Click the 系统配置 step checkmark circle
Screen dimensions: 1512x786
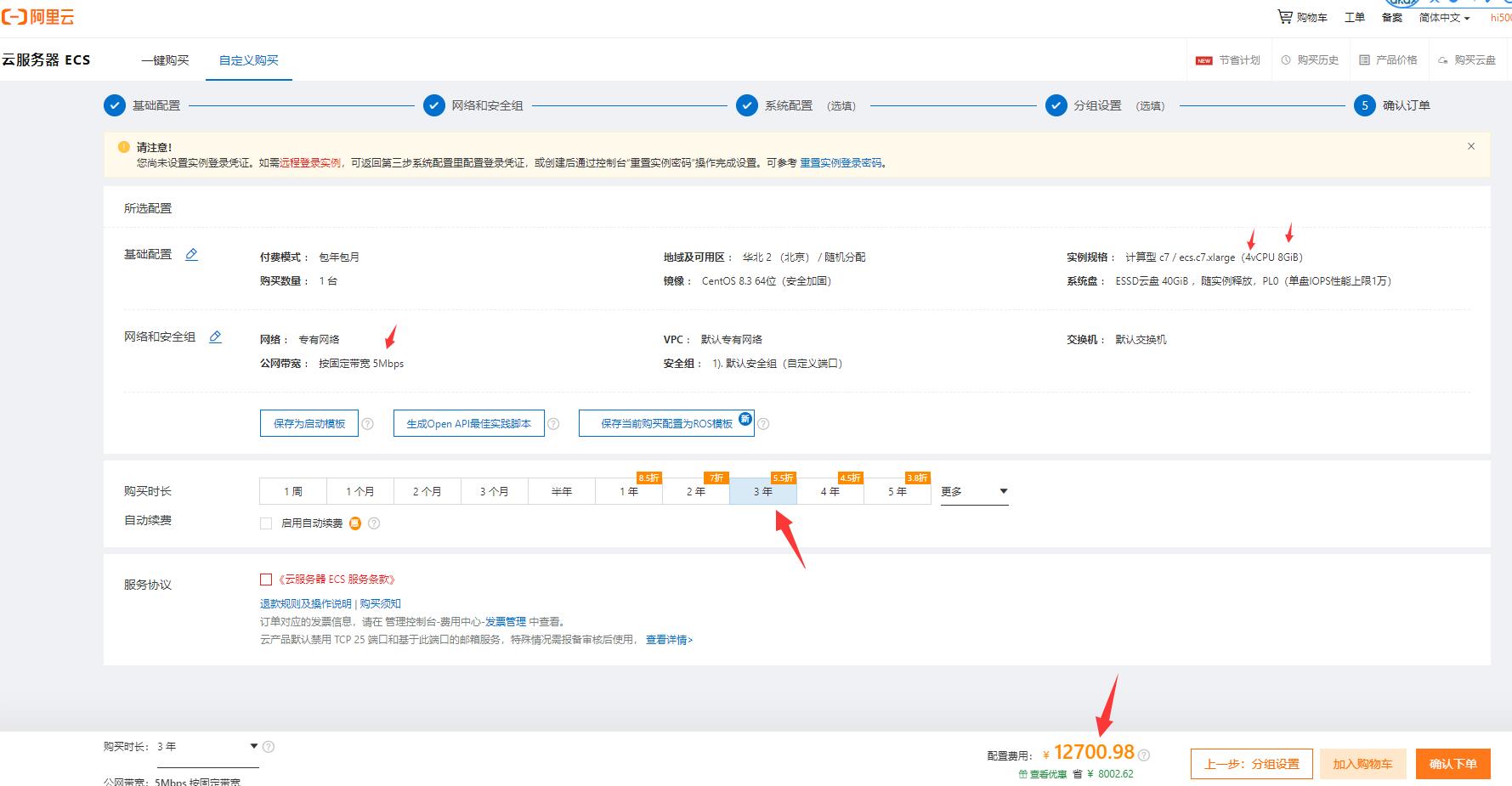tap(747, 105)
